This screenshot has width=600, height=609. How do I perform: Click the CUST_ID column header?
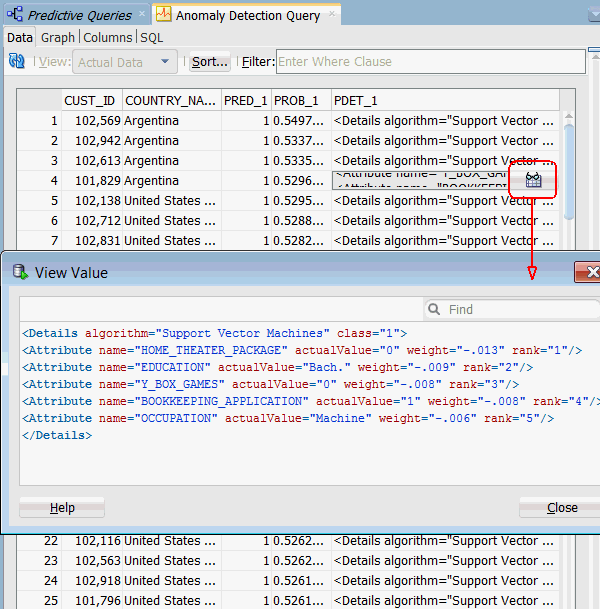[x=92, y=101]
